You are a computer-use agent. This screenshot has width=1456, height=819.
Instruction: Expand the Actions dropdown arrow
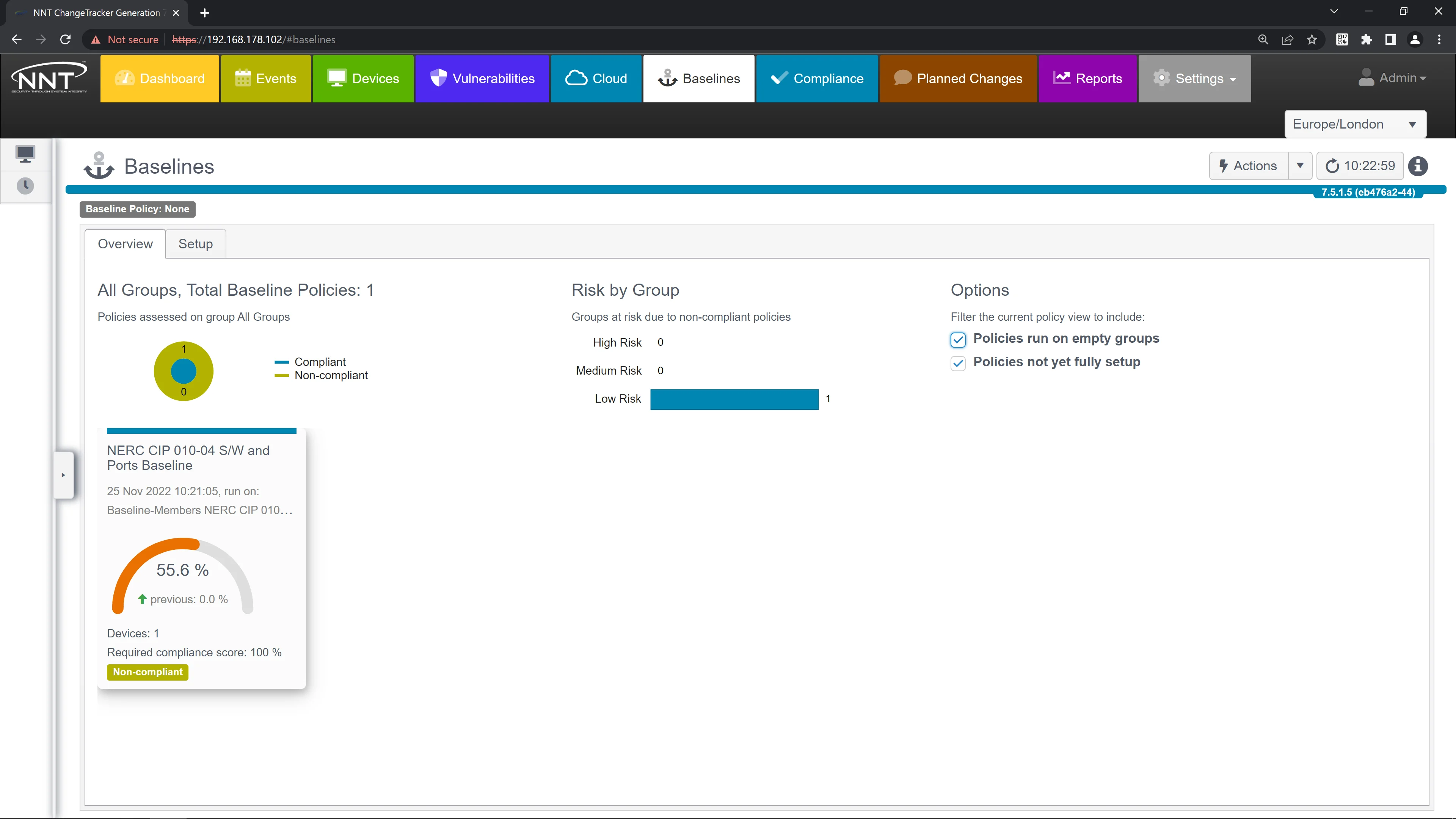pos(1300,166)
